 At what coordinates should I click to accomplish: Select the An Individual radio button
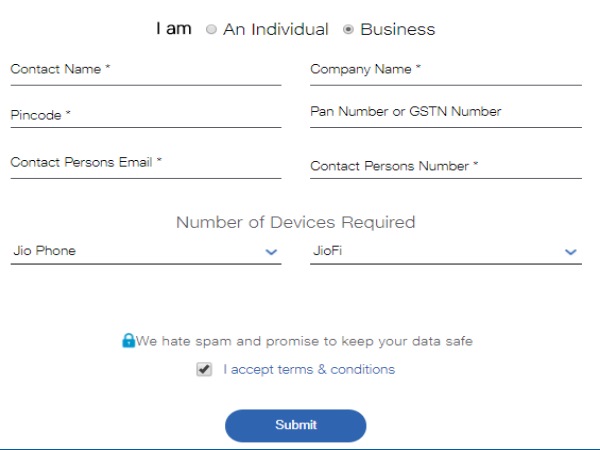[x=211, y=30]
